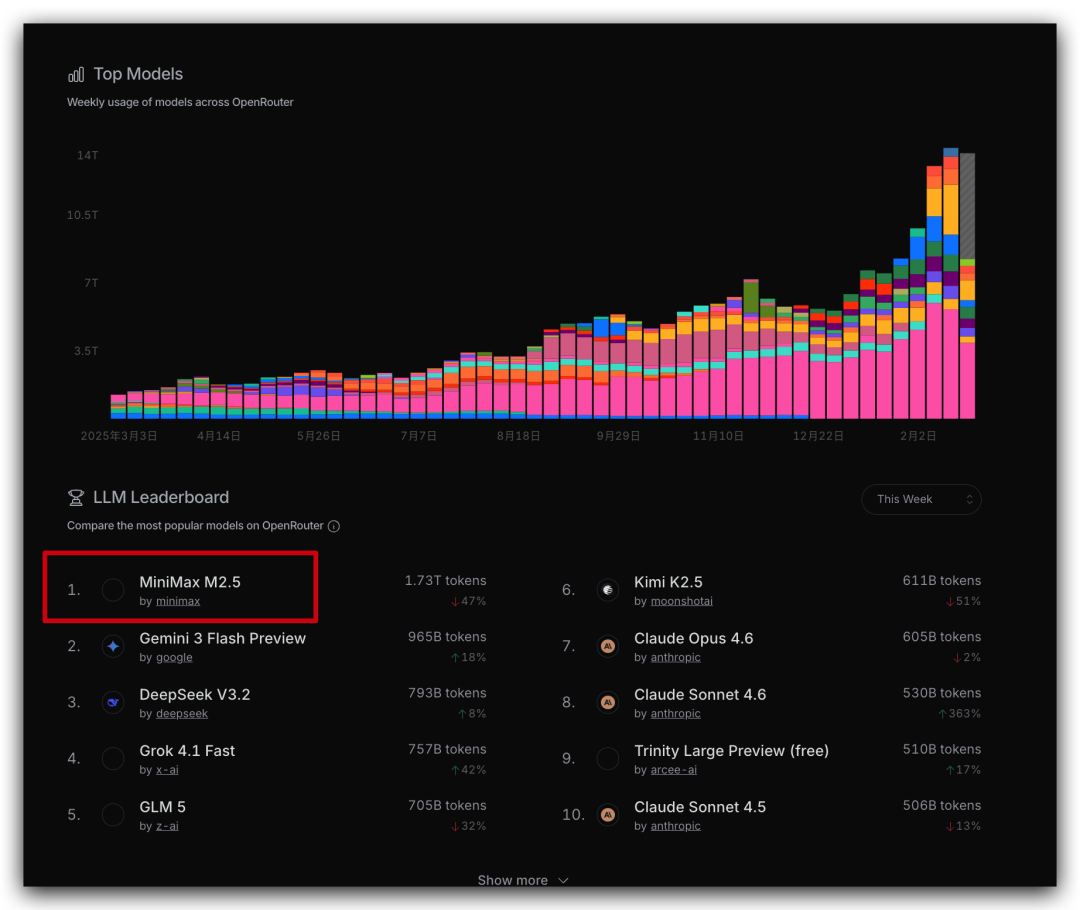Open the This Week period dropdown
Viewport: 1080px width, 910px height.
[x=920, y=499]
